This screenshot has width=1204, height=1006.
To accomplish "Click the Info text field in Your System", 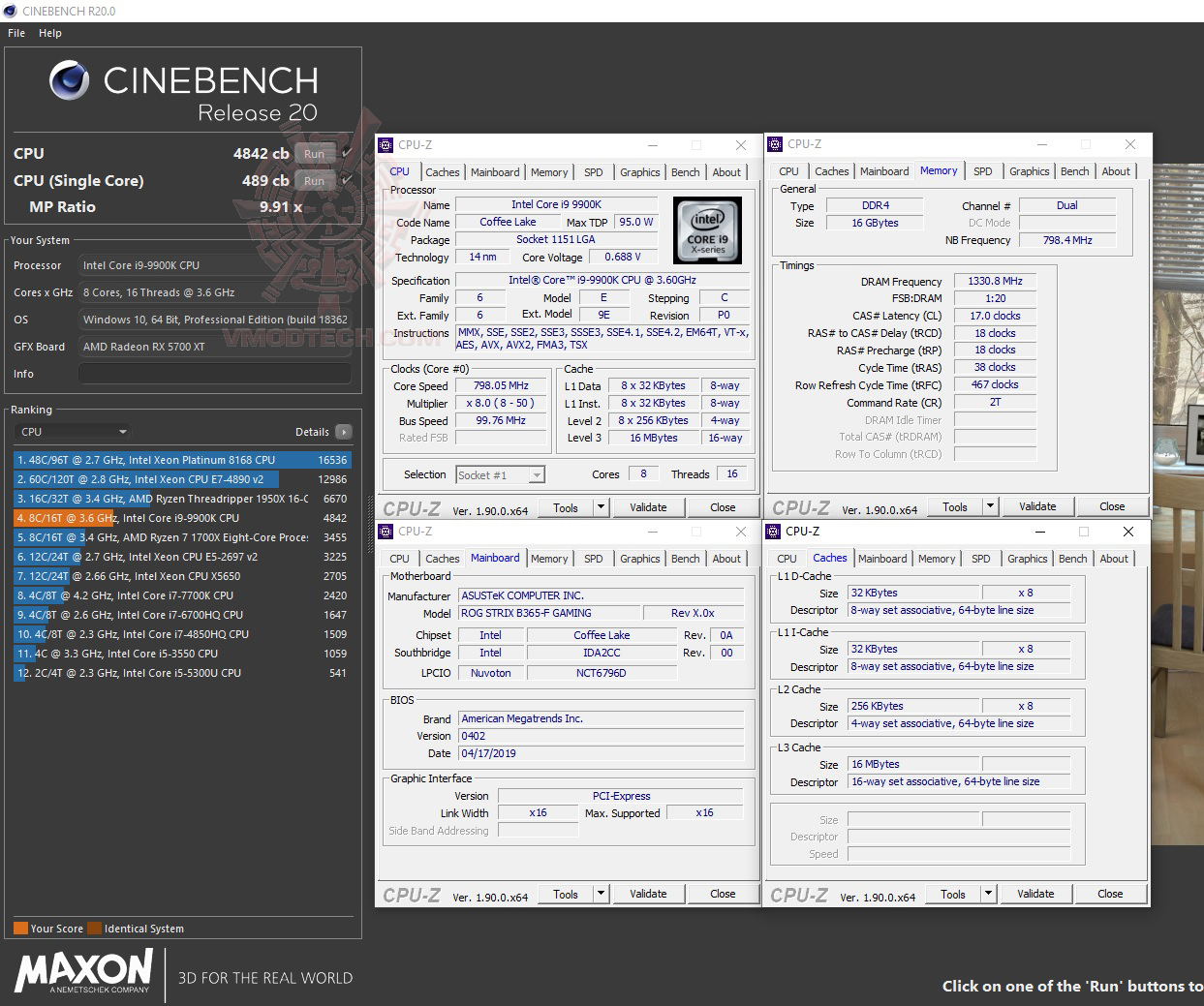I will click(215, 374).
